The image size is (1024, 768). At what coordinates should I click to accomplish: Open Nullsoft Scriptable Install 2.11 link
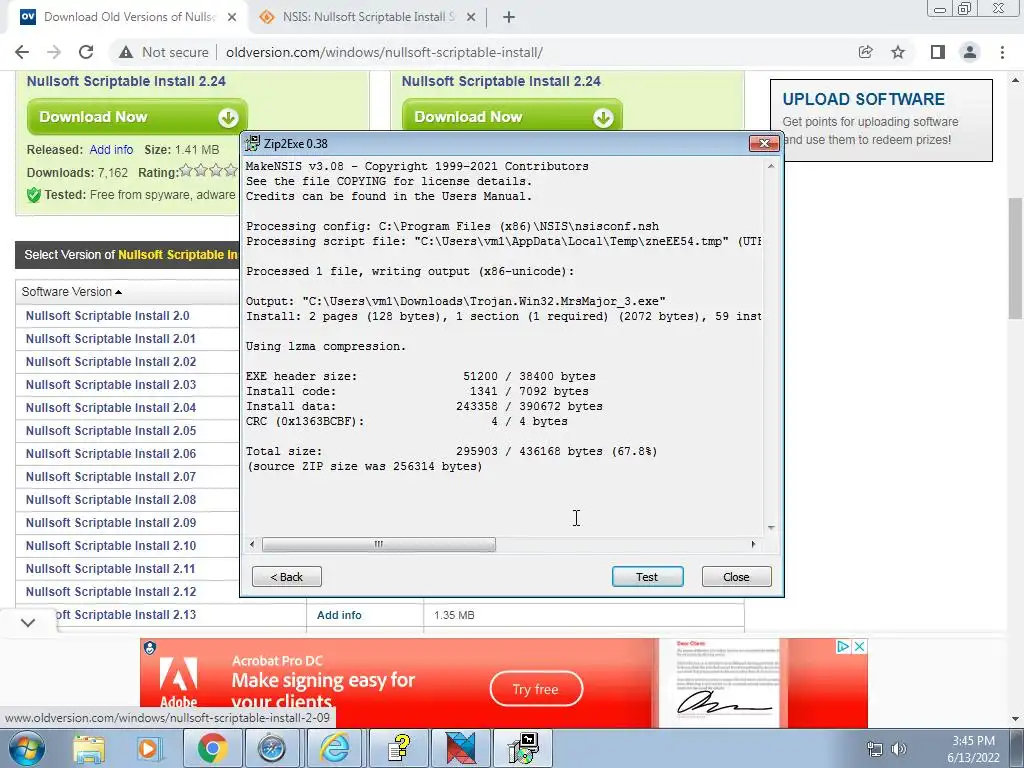pos(110,569)
